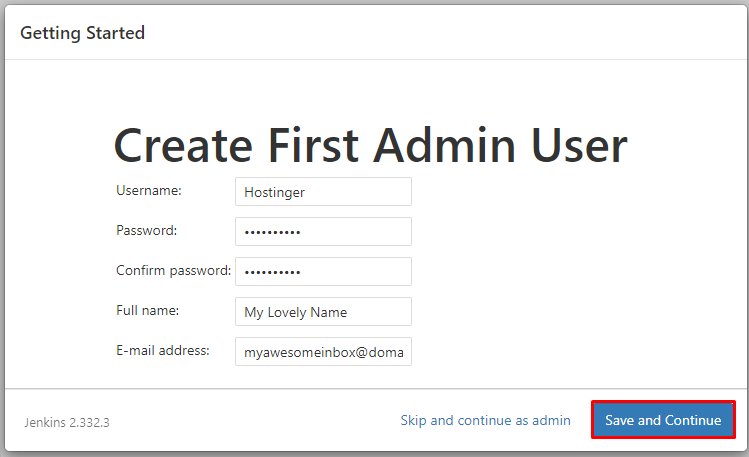
Task: Click the 'E-mail address:' label
Action: coord(163,350)
